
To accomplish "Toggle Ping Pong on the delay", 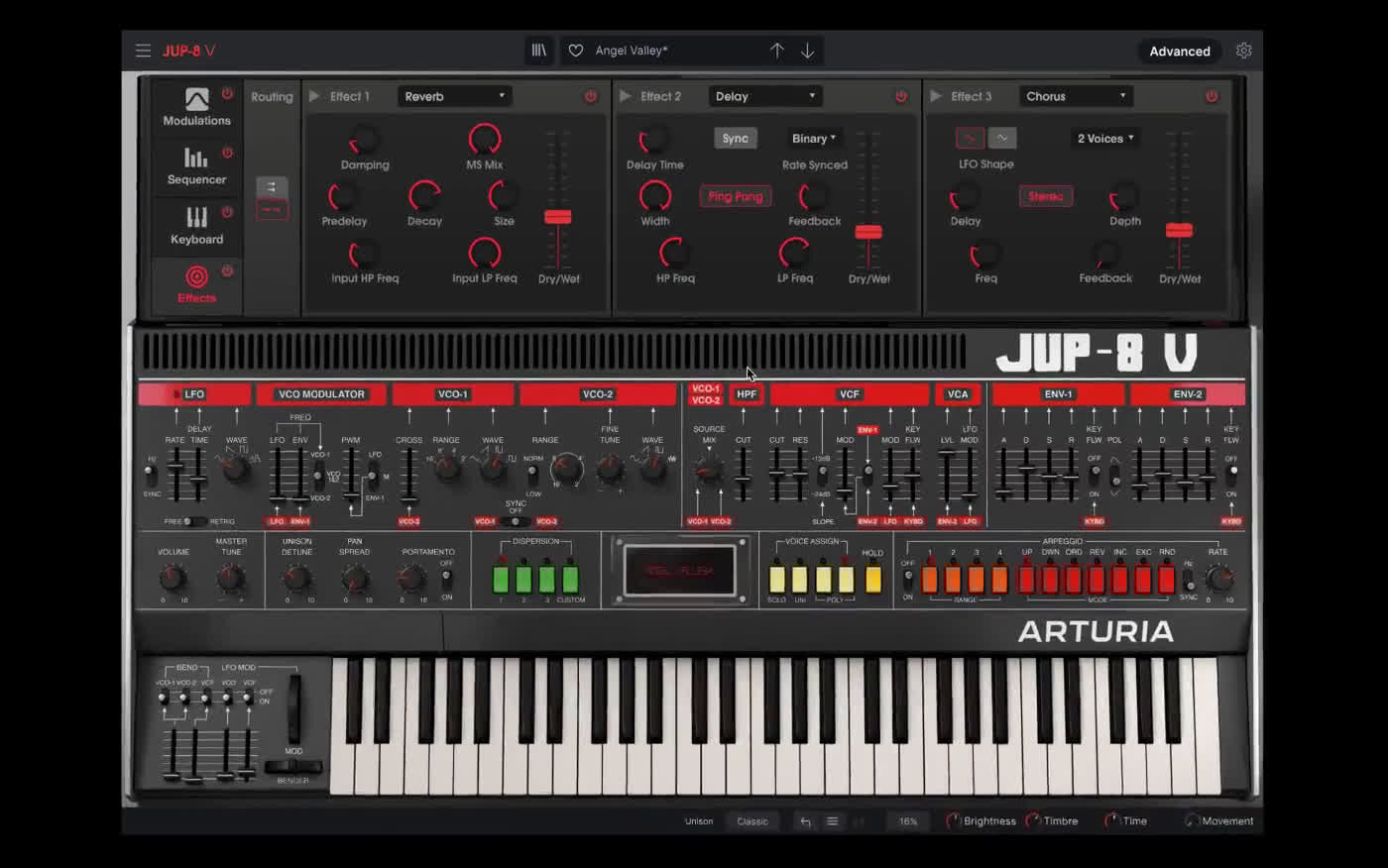I will point(736,196).
